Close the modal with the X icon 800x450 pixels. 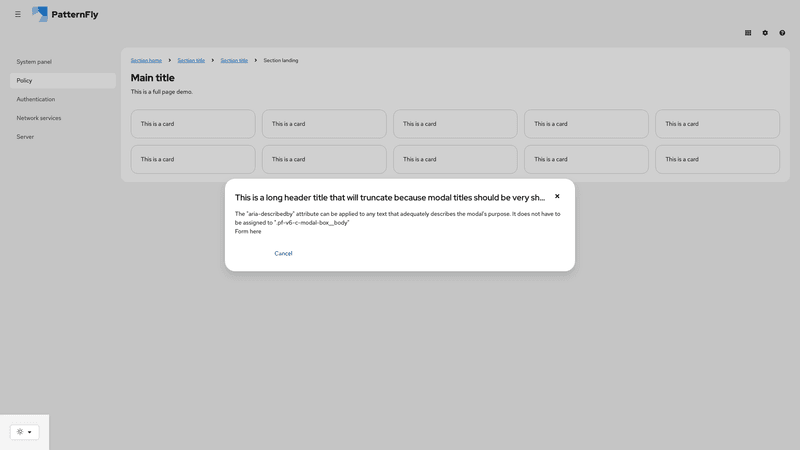(x=557, y=196)
